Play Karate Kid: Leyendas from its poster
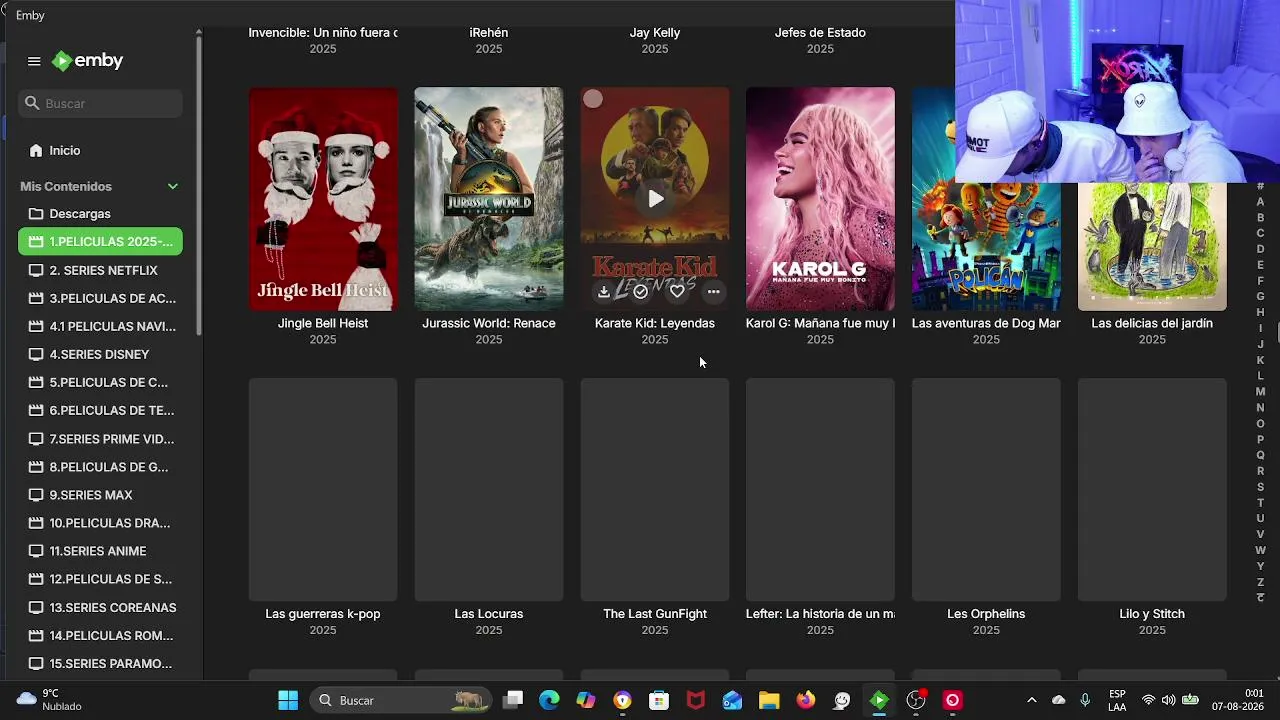Image resolution: width=1280 pixels, height=720 pixels. click(x=655, y=199)
